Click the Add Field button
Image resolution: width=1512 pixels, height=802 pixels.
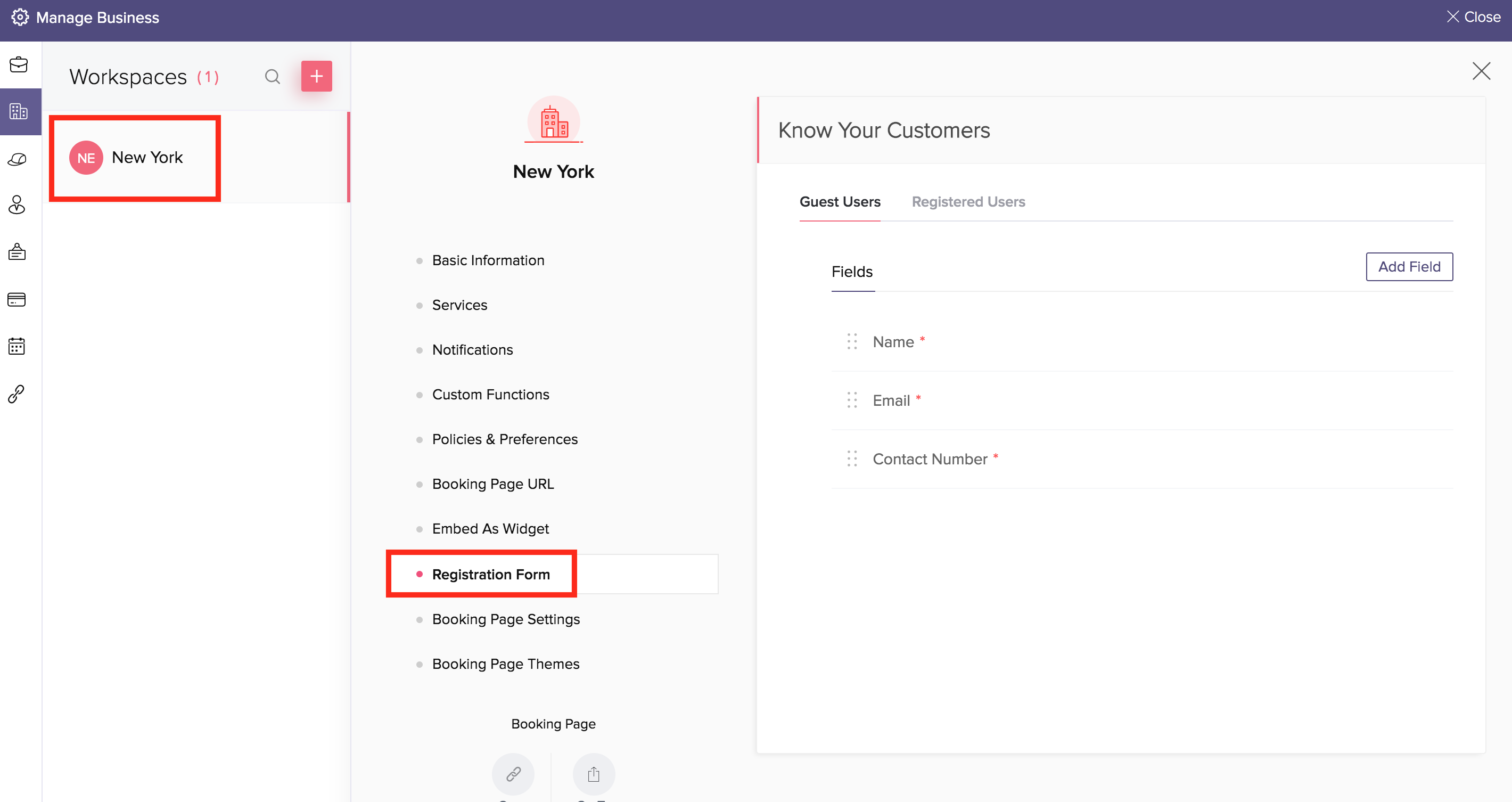tap(1409, 267)
